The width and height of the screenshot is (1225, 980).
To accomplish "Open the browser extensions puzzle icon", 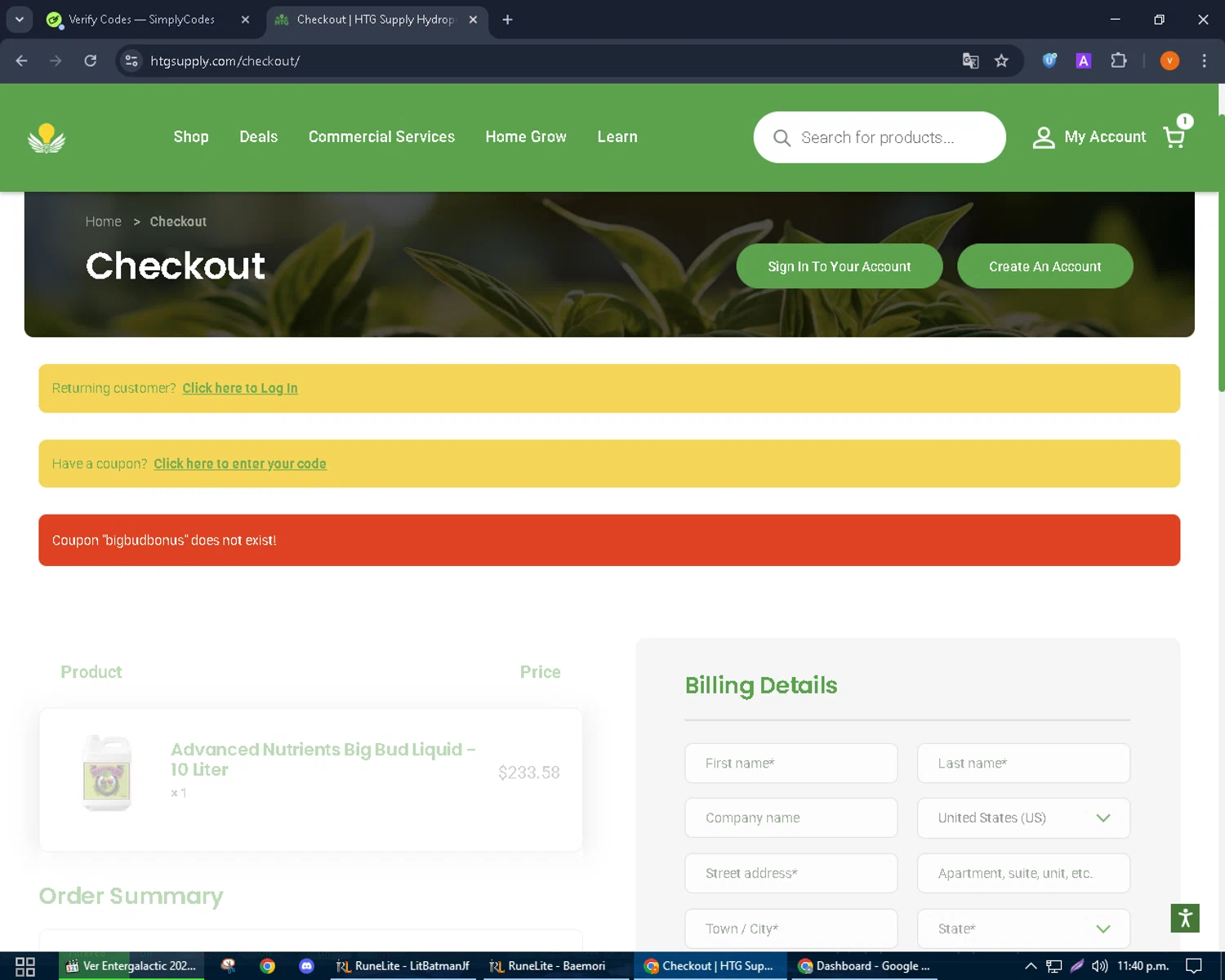I will pyautogui.click(x=1119, y=60).
